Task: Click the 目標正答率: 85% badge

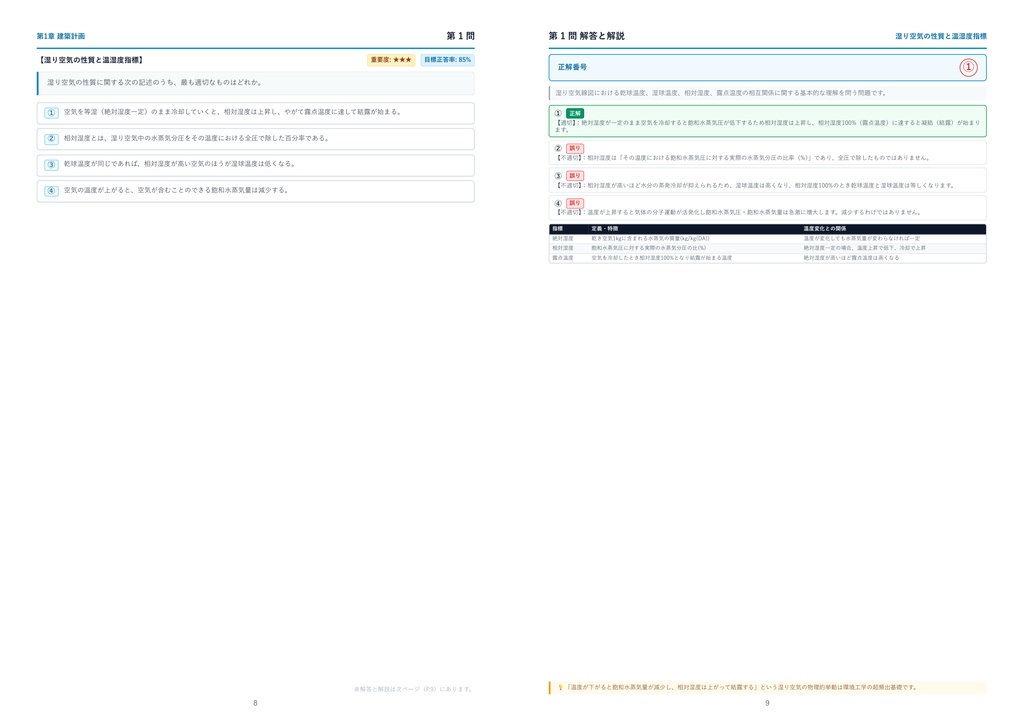Action: click(x=447, y=60)
